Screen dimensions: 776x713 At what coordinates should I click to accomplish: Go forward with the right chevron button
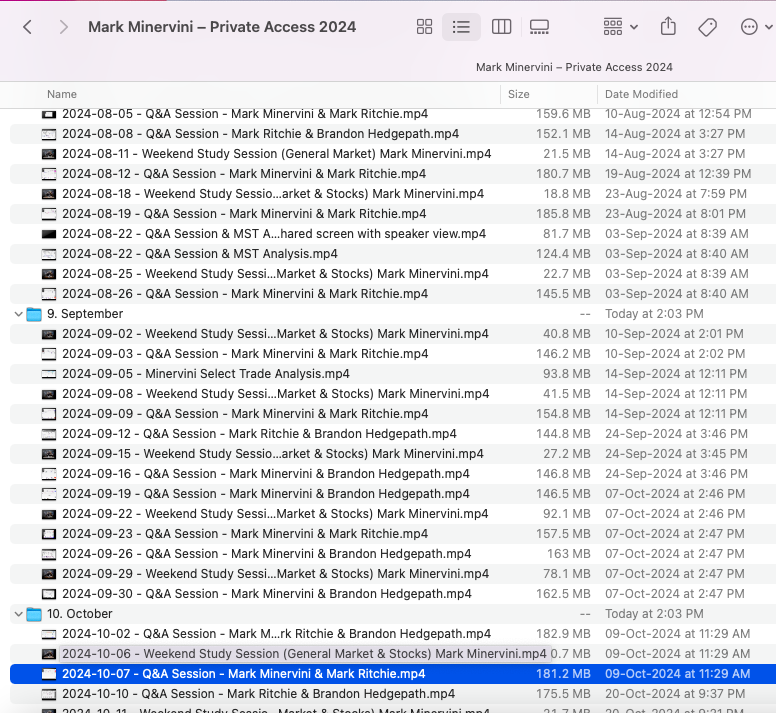click(63, 27)
